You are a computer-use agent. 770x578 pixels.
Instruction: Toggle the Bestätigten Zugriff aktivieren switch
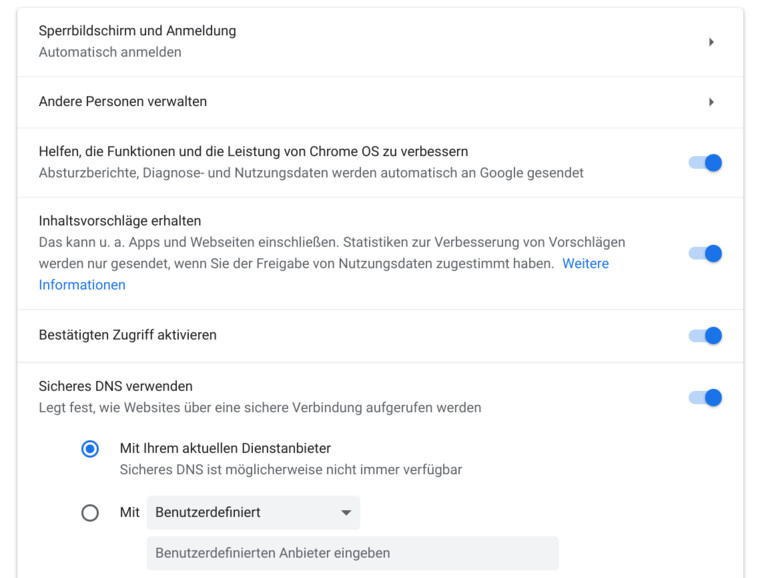point(705,336)
